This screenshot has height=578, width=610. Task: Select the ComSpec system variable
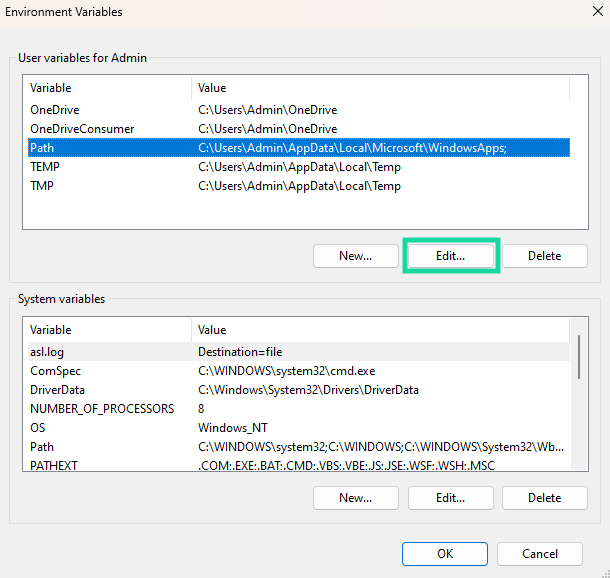(x=54, y=371)
